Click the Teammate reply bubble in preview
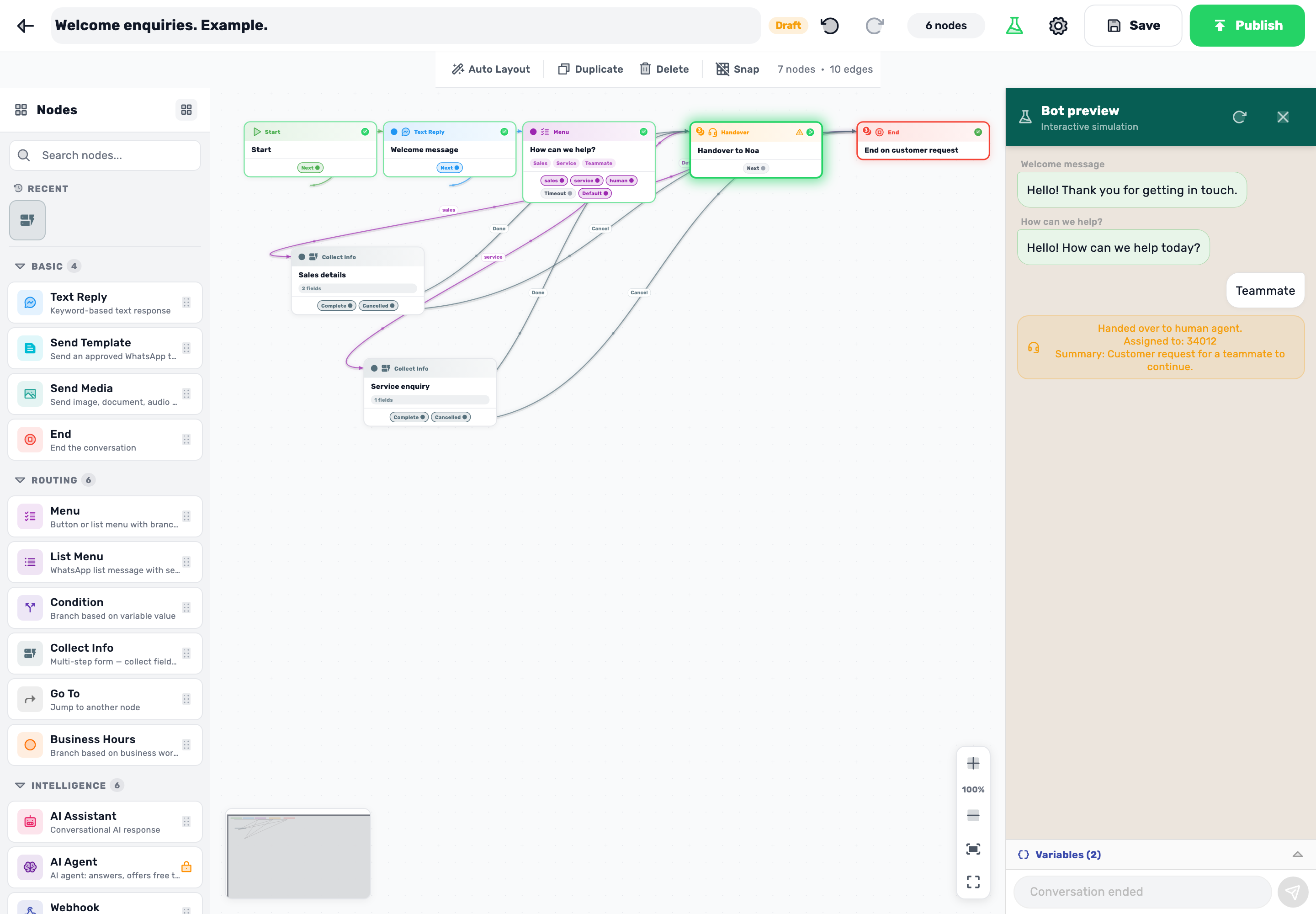This screenshot has width=1316, height=914. 1265,290
